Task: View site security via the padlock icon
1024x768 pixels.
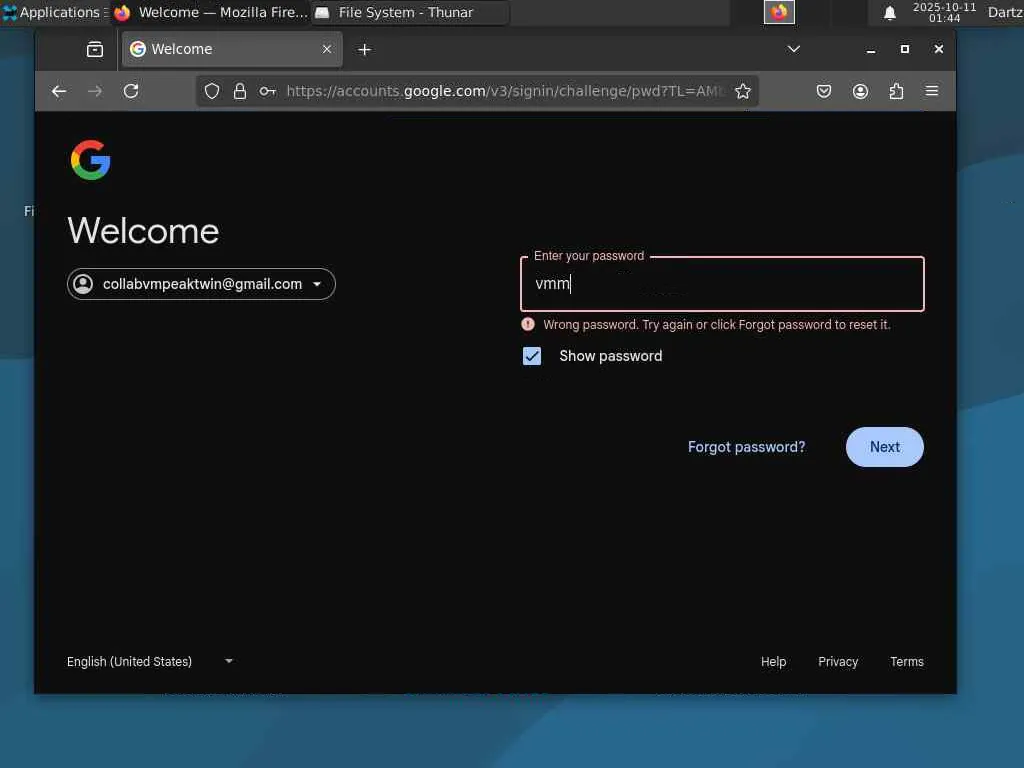Action: [240, 91]
